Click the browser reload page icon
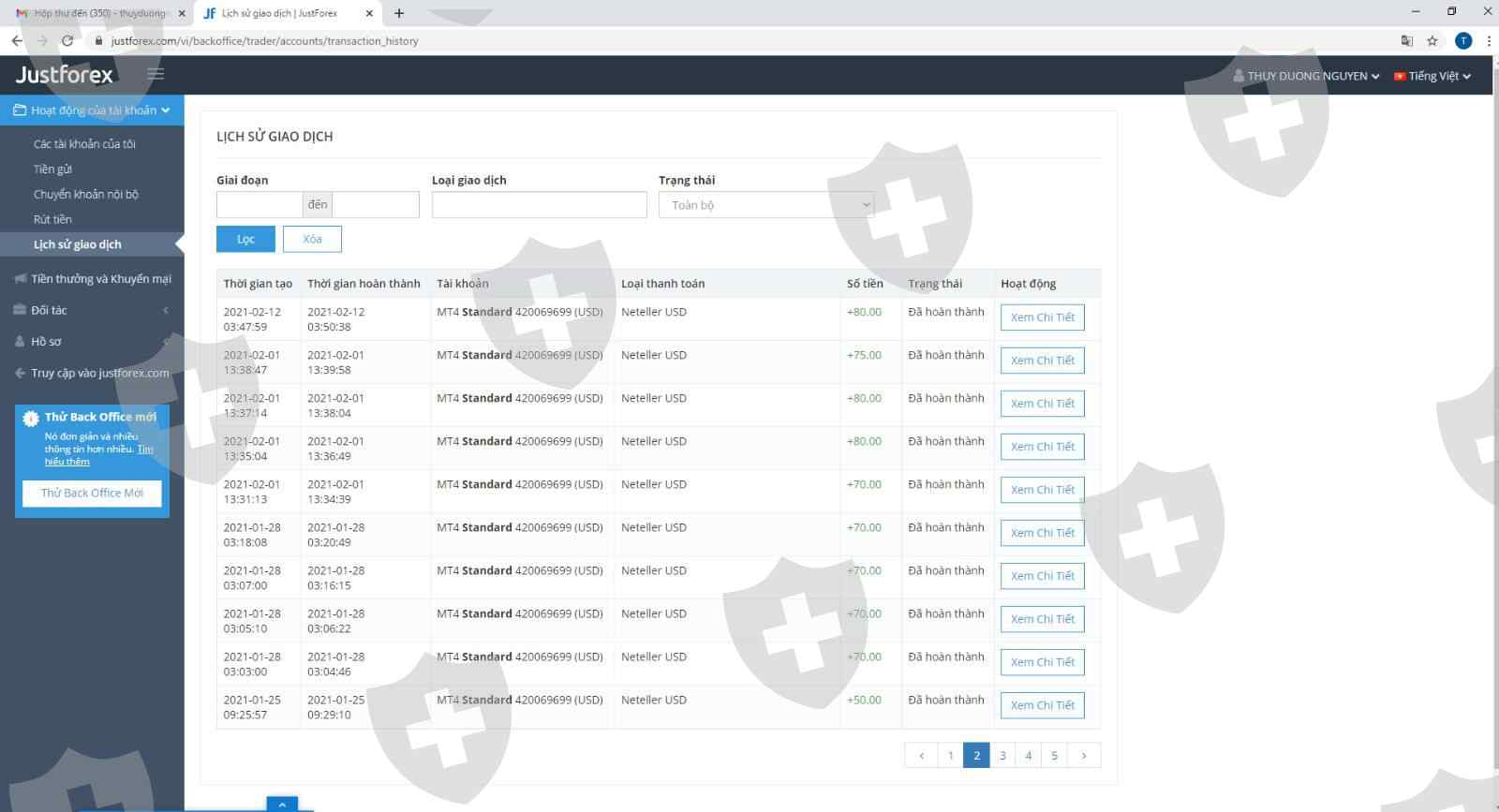This screenshot has width=1499, height=812. pos(67,41)
